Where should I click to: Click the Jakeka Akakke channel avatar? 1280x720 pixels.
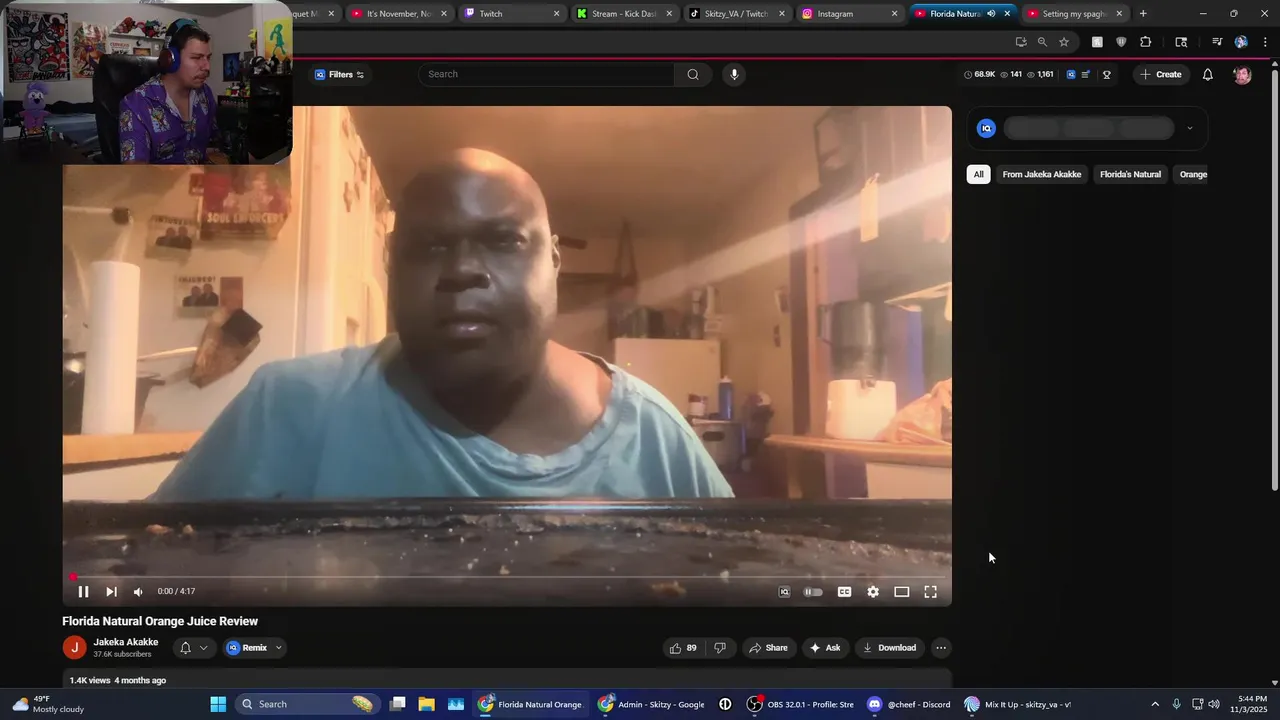coord(74,647)
